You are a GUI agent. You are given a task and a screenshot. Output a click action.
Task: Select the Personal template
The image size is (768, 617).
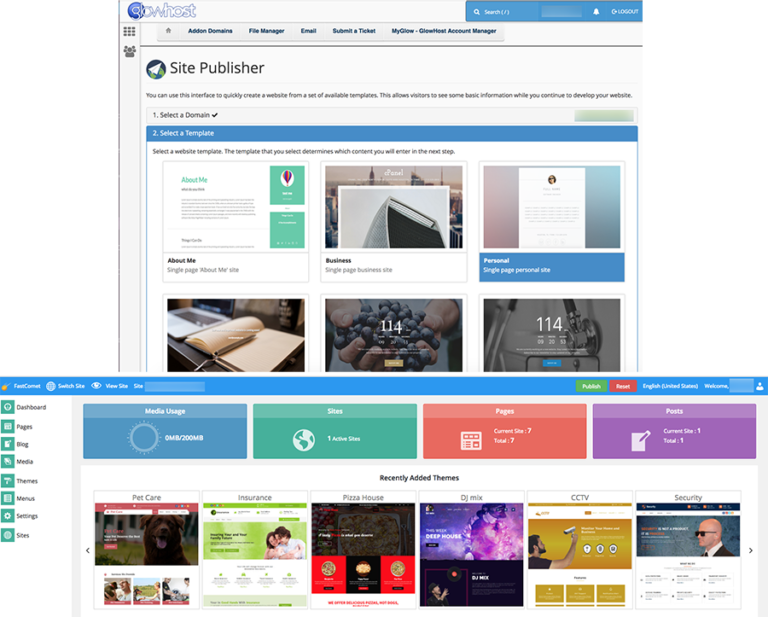552,222
